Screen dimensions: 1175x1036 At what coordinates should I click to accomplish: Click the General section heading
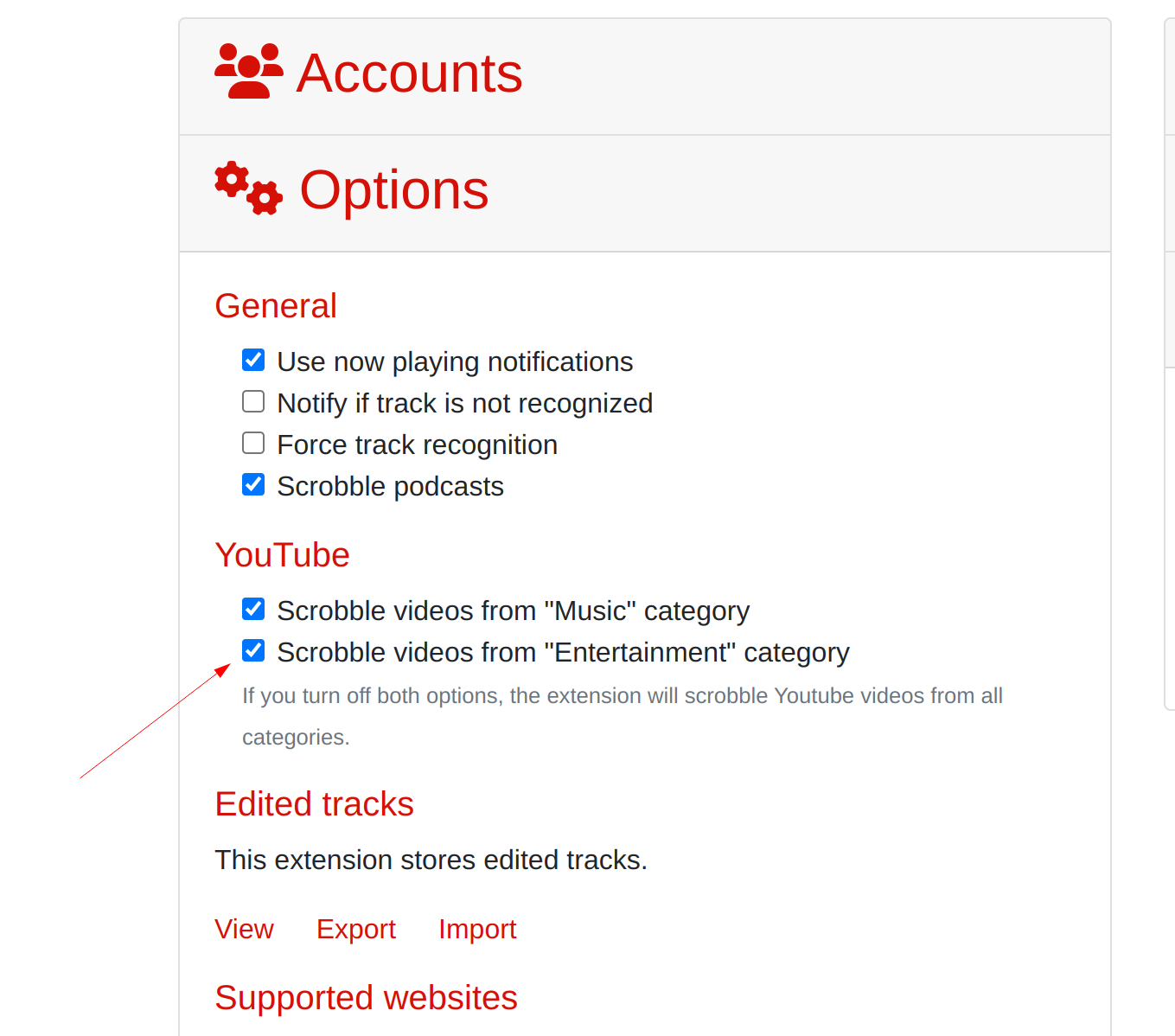pos(275,305)
